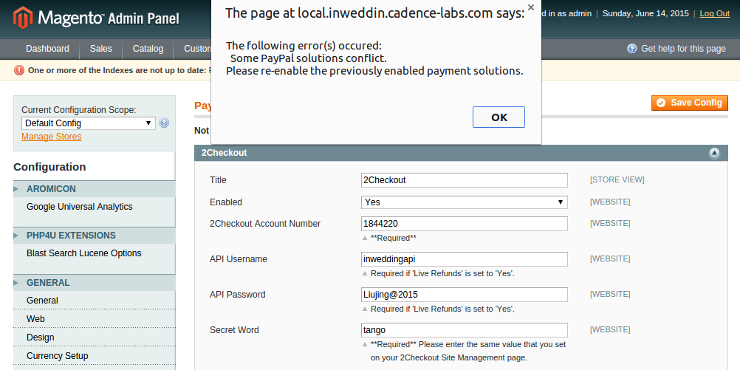This screenshot has height=370, width=740.
Task: Click the Manage Stores link
Action: point(51,136)
